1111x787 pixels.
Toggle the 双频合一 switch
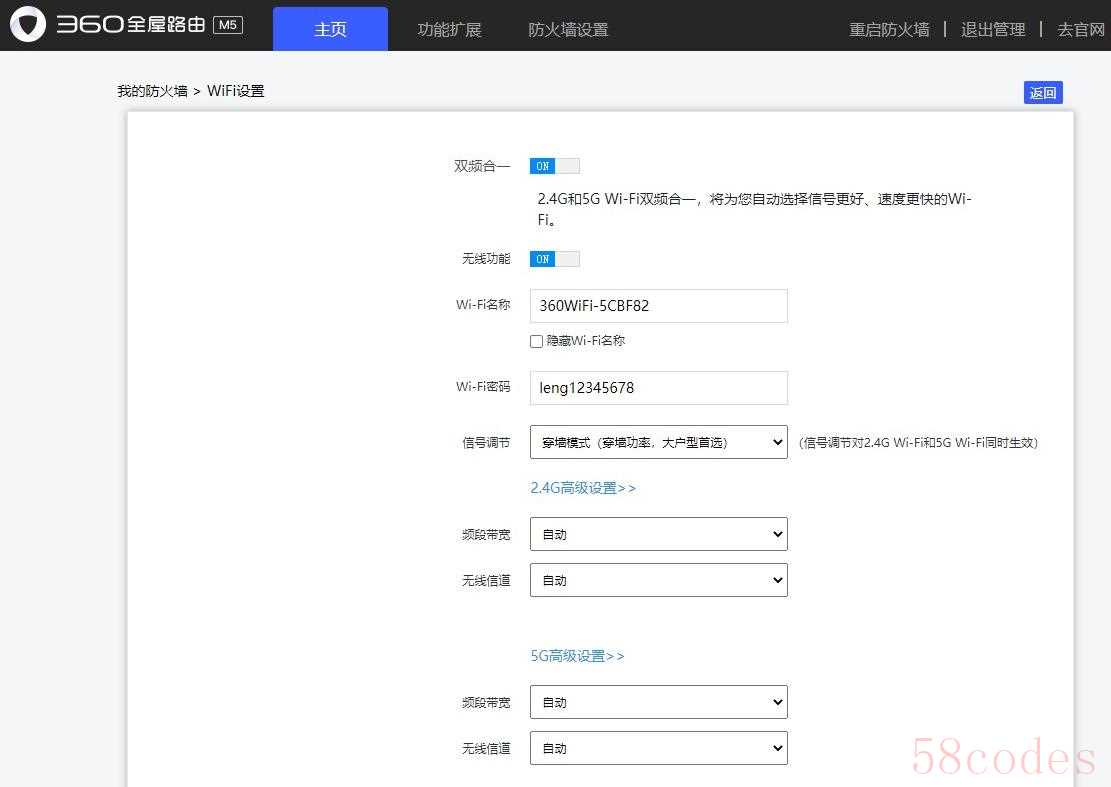click(x=555, y=166)
